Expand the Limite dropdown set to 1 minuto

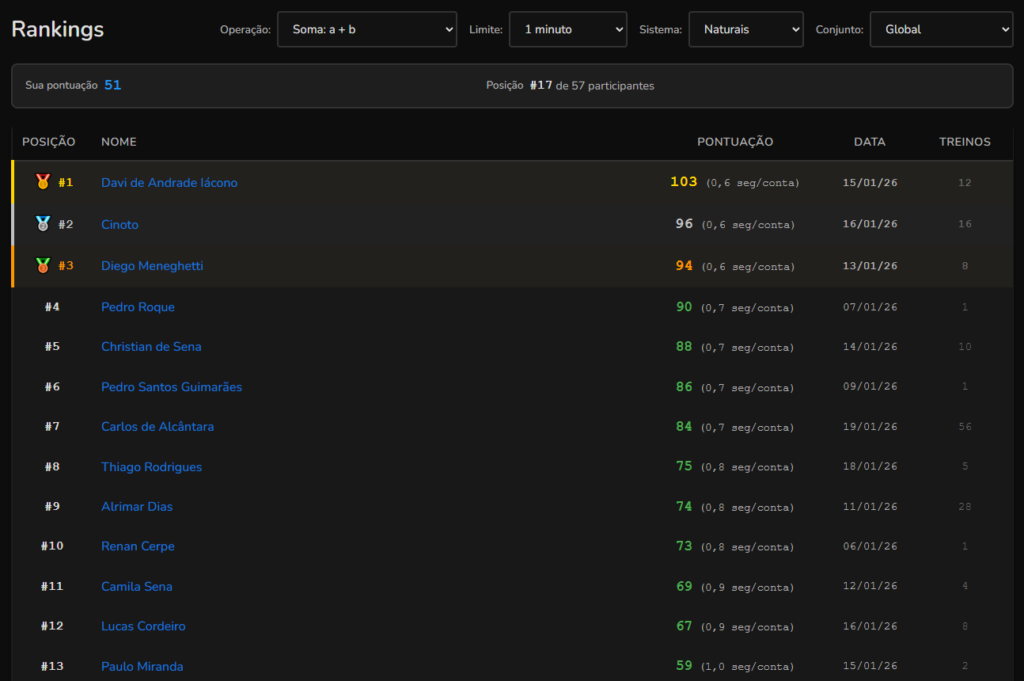click(567, 30)
